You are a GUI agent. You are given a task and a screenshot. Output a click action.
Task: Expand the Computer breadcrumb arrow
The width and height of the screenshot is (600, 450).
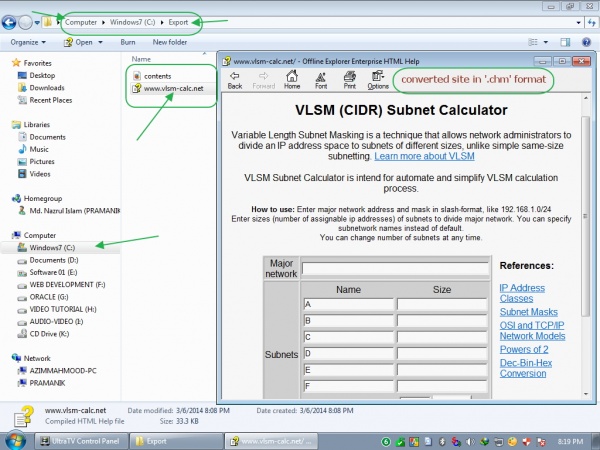click(103, 23)
